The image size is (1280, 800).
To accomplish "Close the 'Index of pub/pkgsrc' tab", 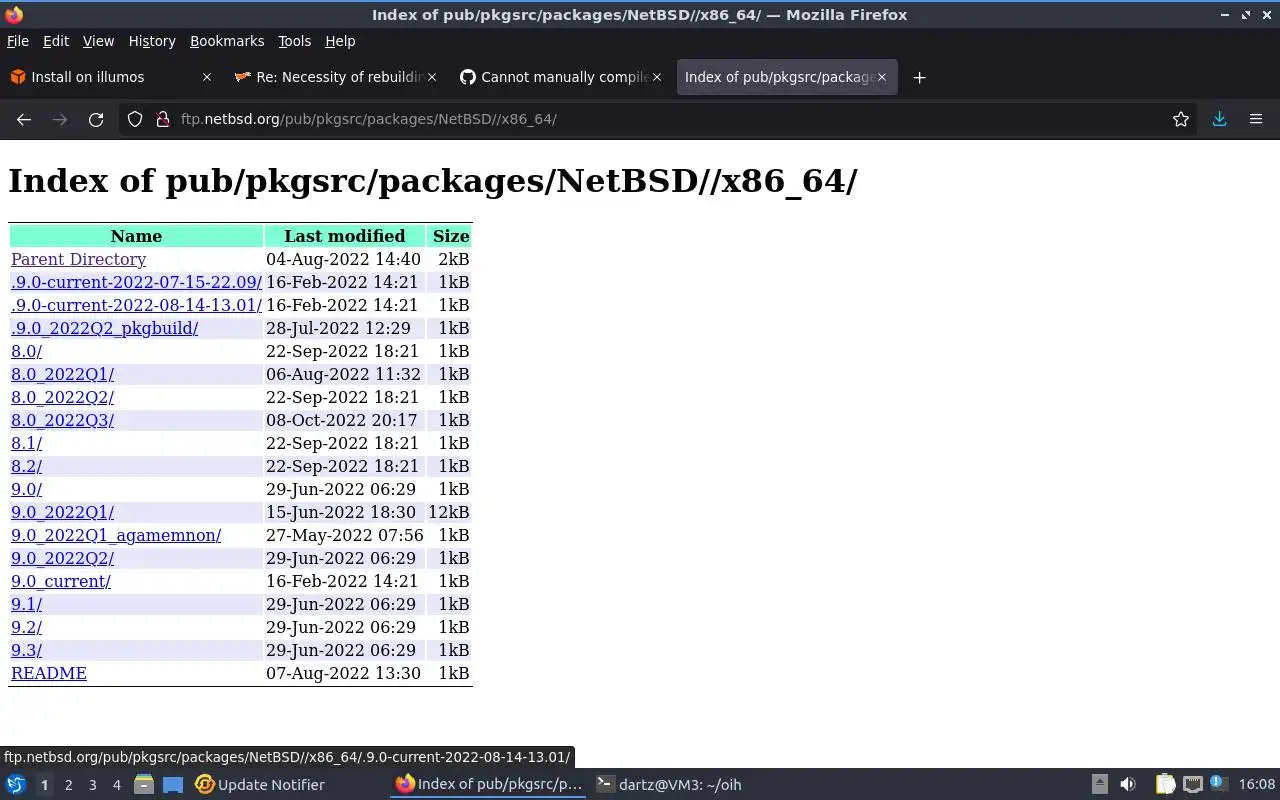I will tap(882, 77).
